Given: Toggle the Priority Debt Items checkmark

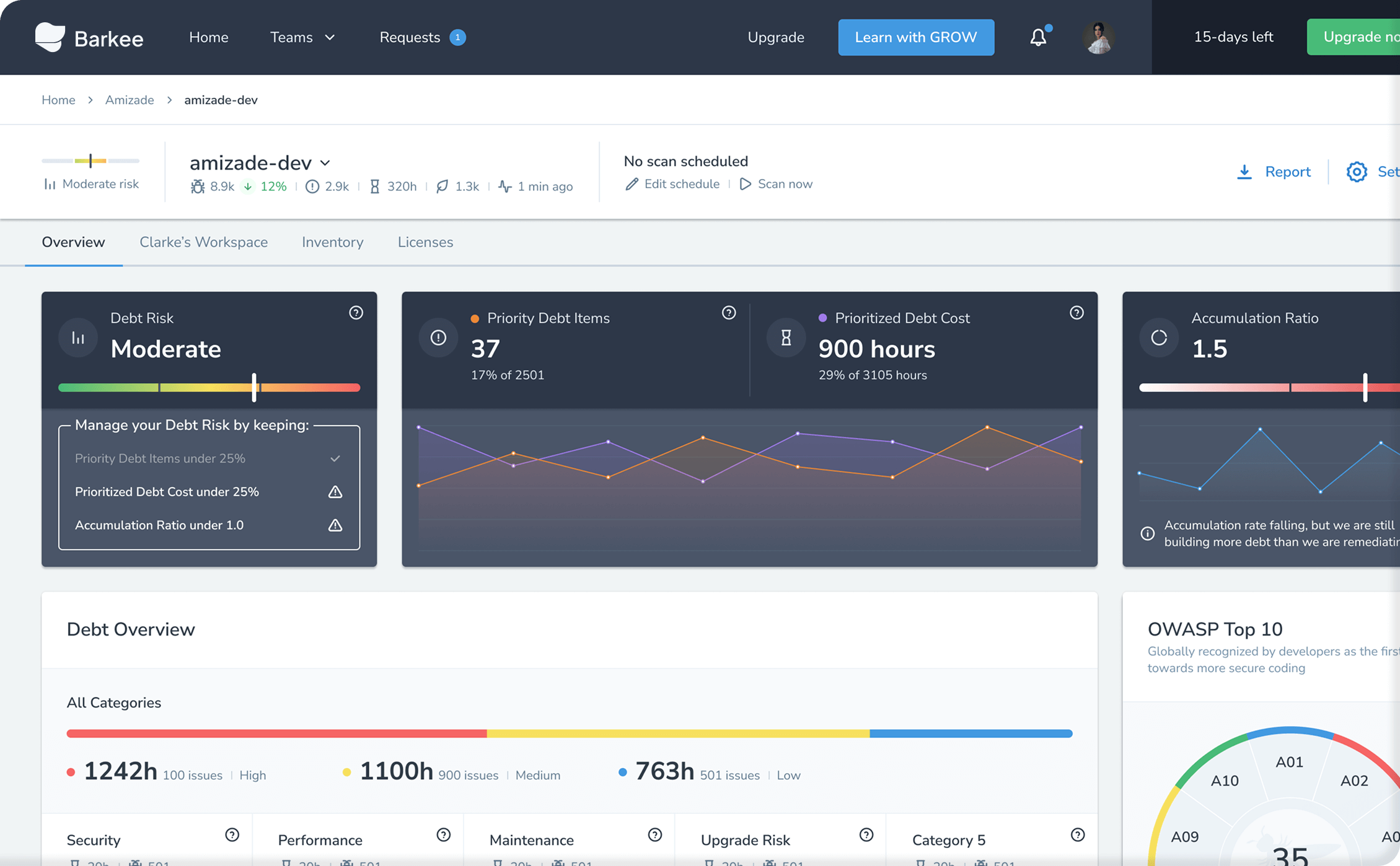Looking at the screenshot, I should tap(335, 458).
